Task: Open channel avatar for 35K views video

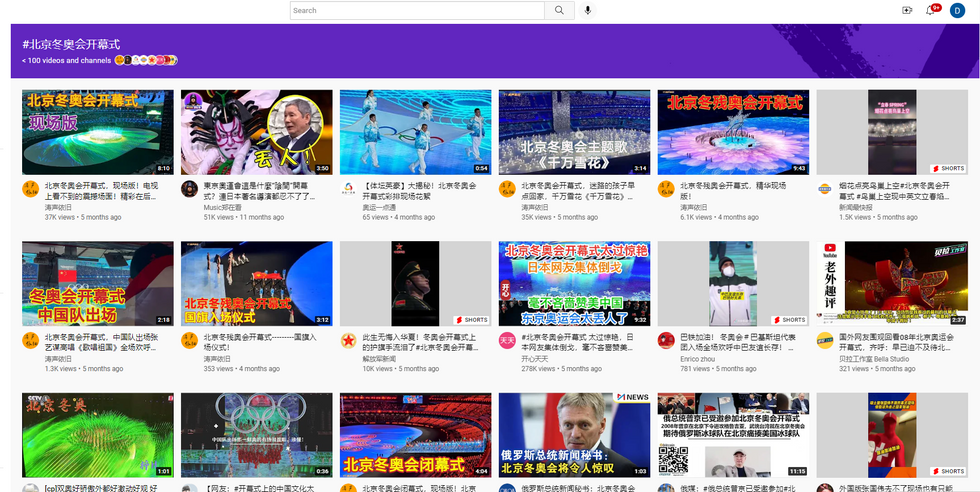Action: [507, 189]
